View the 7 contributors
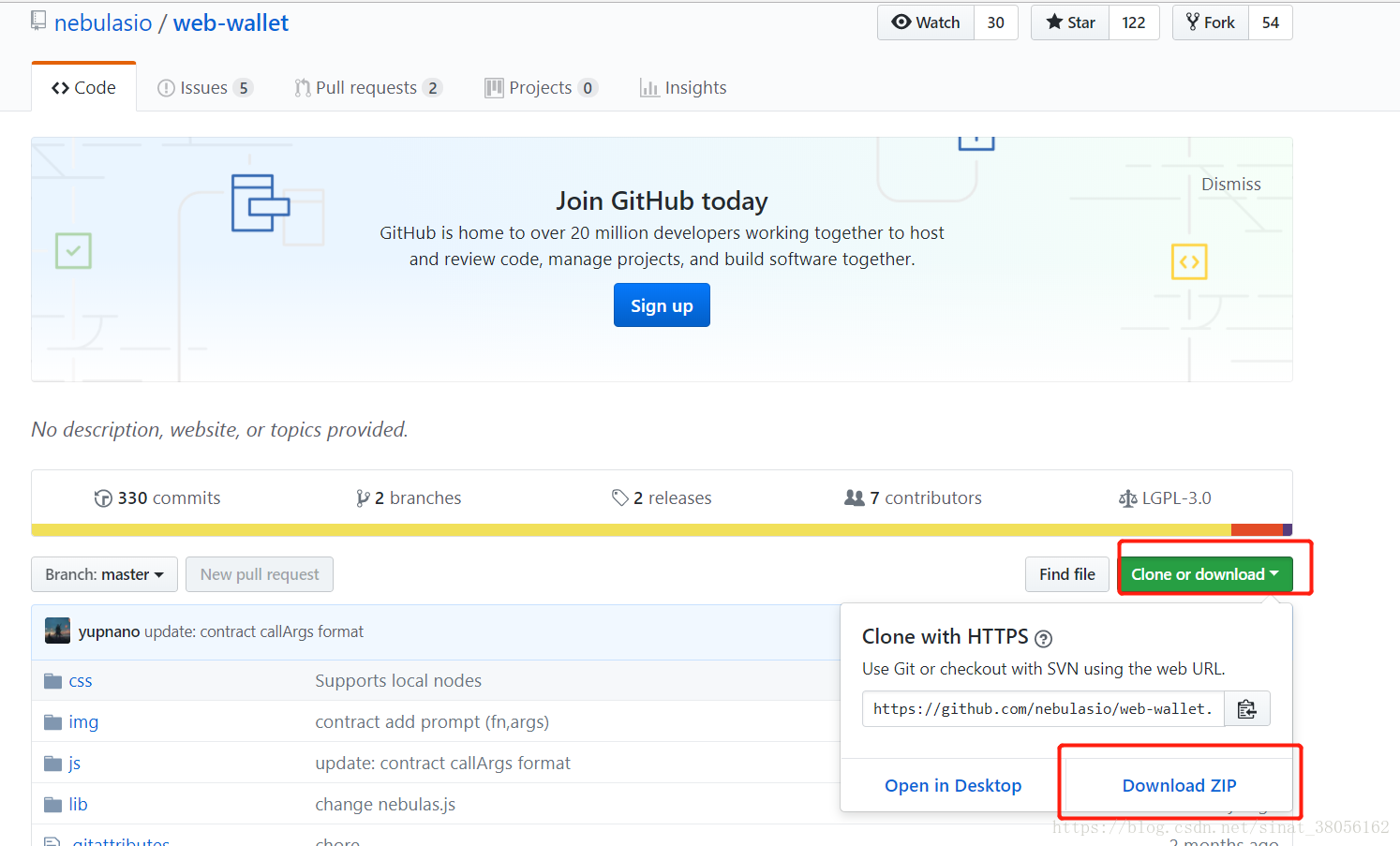The width and height of the screenshot is (1400, 846). (913, 498)
